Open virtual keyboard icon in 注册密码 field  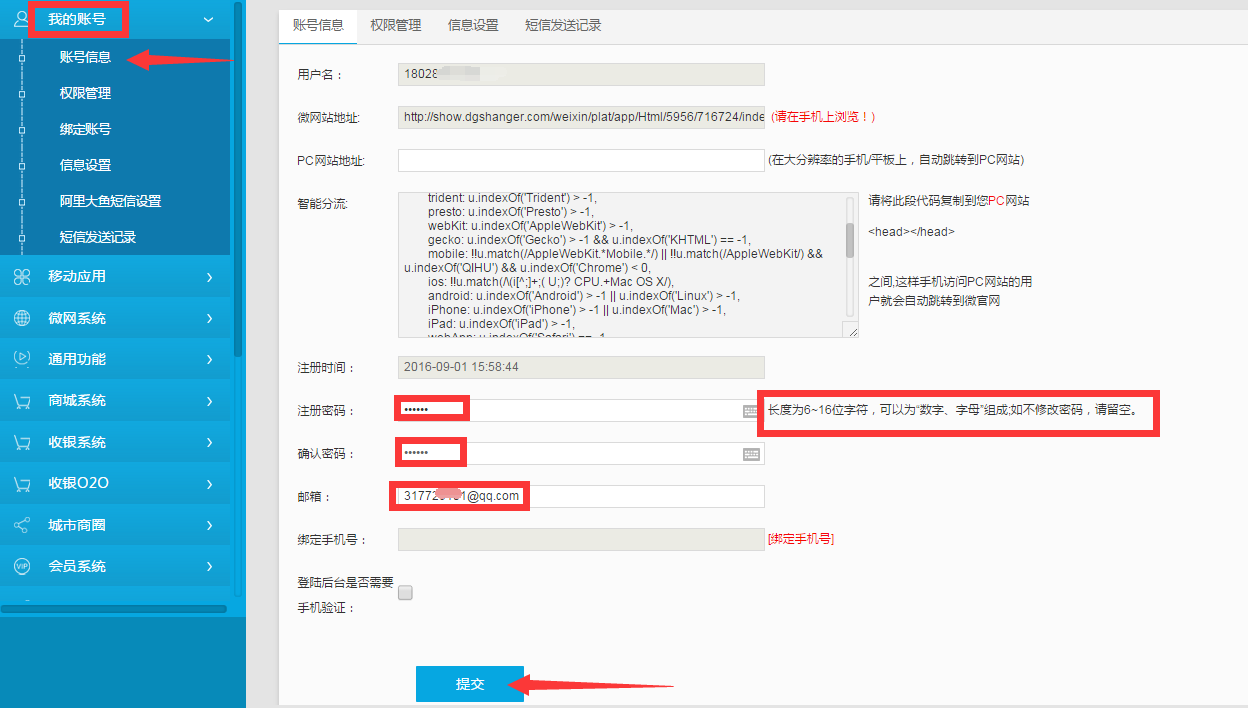coord(751,411)
